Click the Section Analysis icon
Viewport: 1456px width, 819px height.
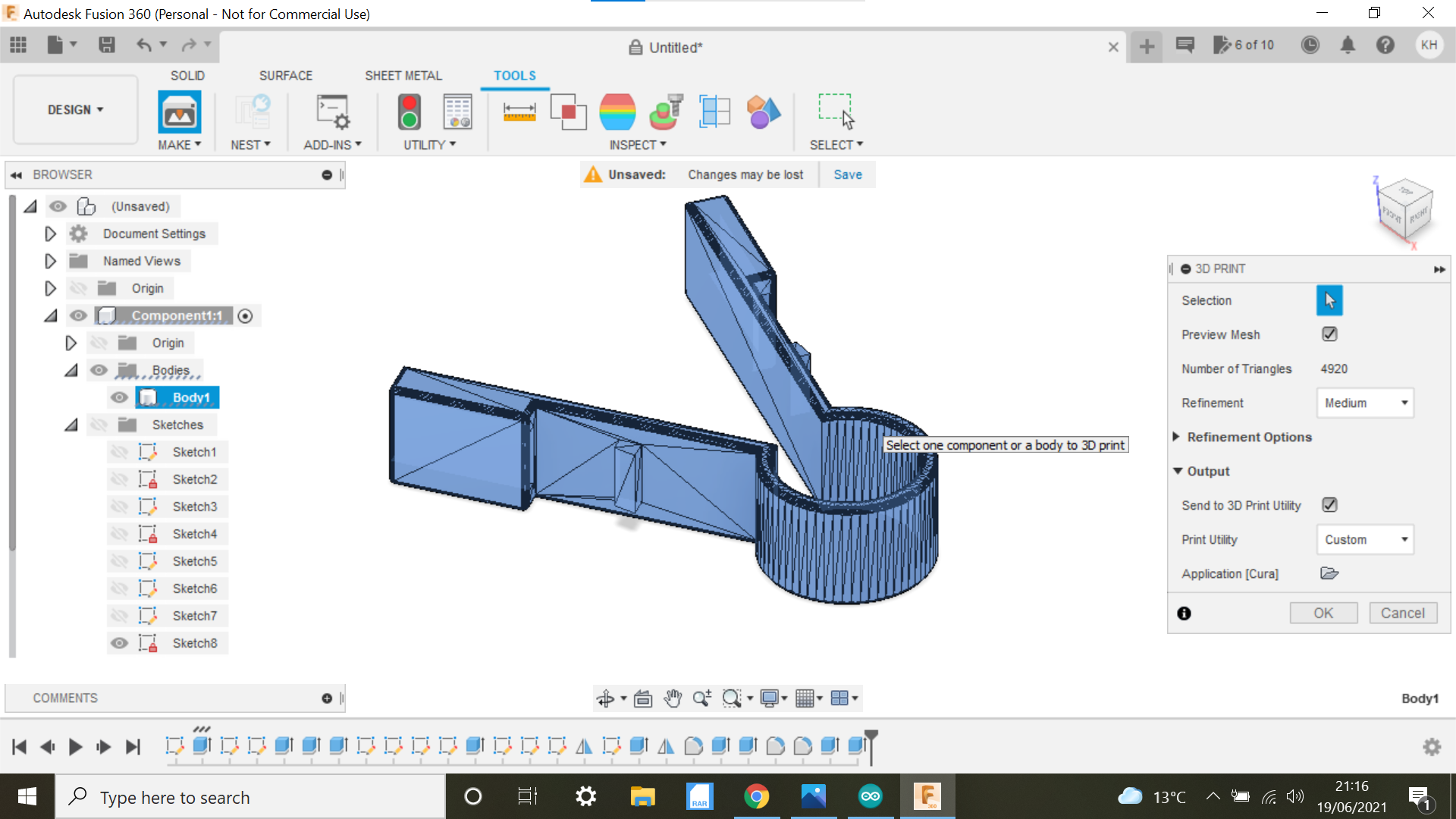point(714,112)
